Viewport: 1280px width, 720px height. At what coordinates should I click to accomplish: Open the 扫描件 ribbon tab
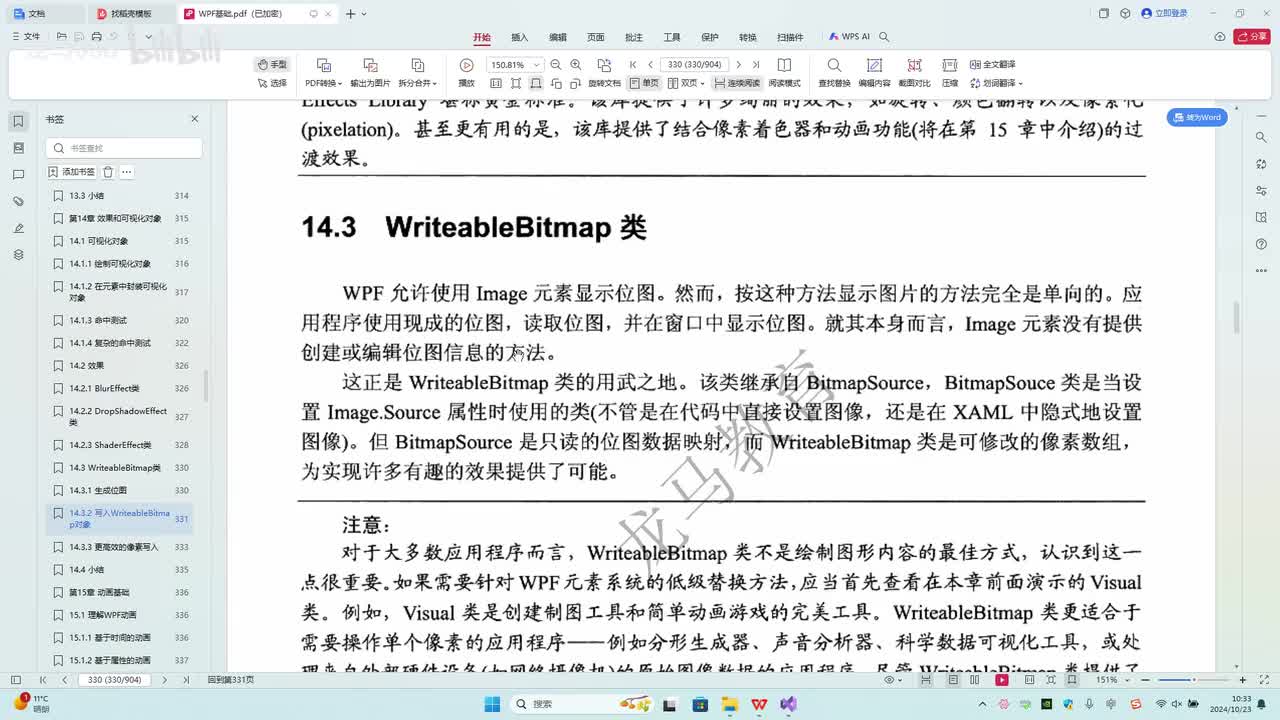(x=790, y=37)
